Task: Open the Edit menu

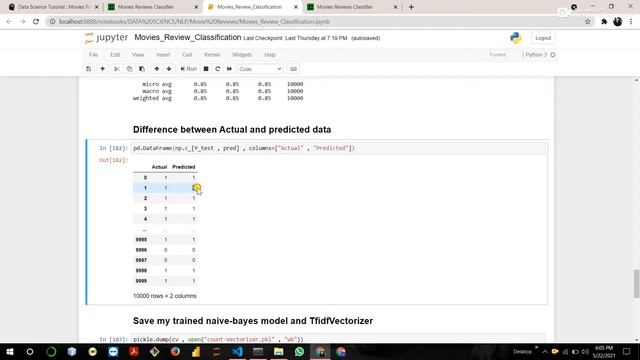Action: pyautogui.click(x=115, y=55)
